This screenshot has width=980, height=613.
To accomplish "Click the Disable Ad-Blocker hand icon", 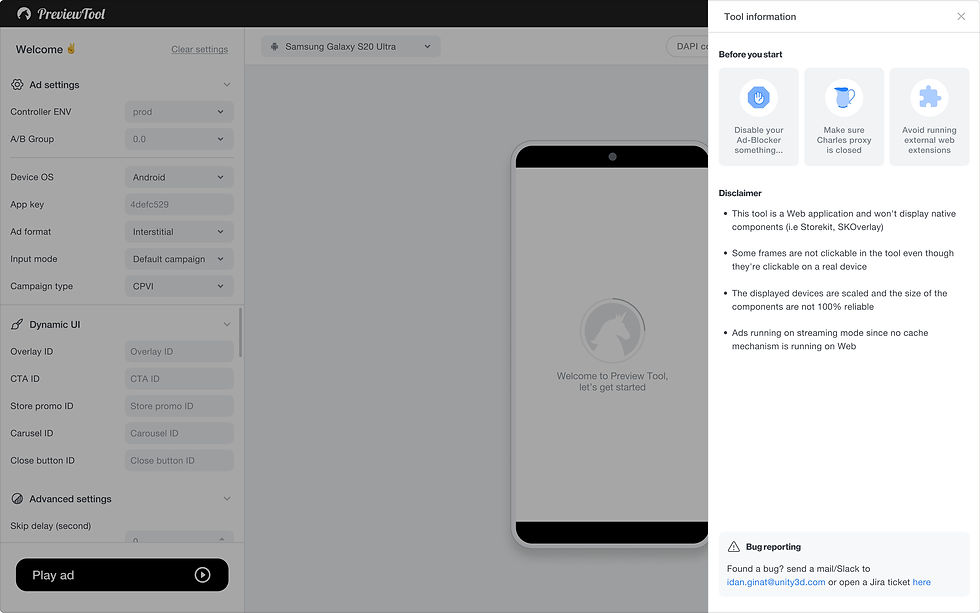I will pyautogui.click(x=759, y=97).
